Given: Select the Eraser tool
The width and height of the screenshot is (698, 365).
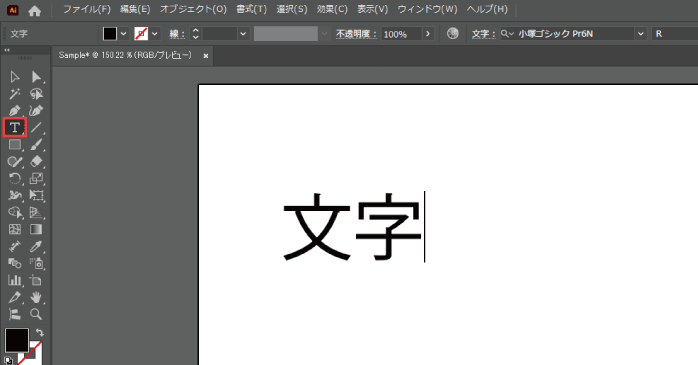Looking at the screenshot, I should point(36,162).
